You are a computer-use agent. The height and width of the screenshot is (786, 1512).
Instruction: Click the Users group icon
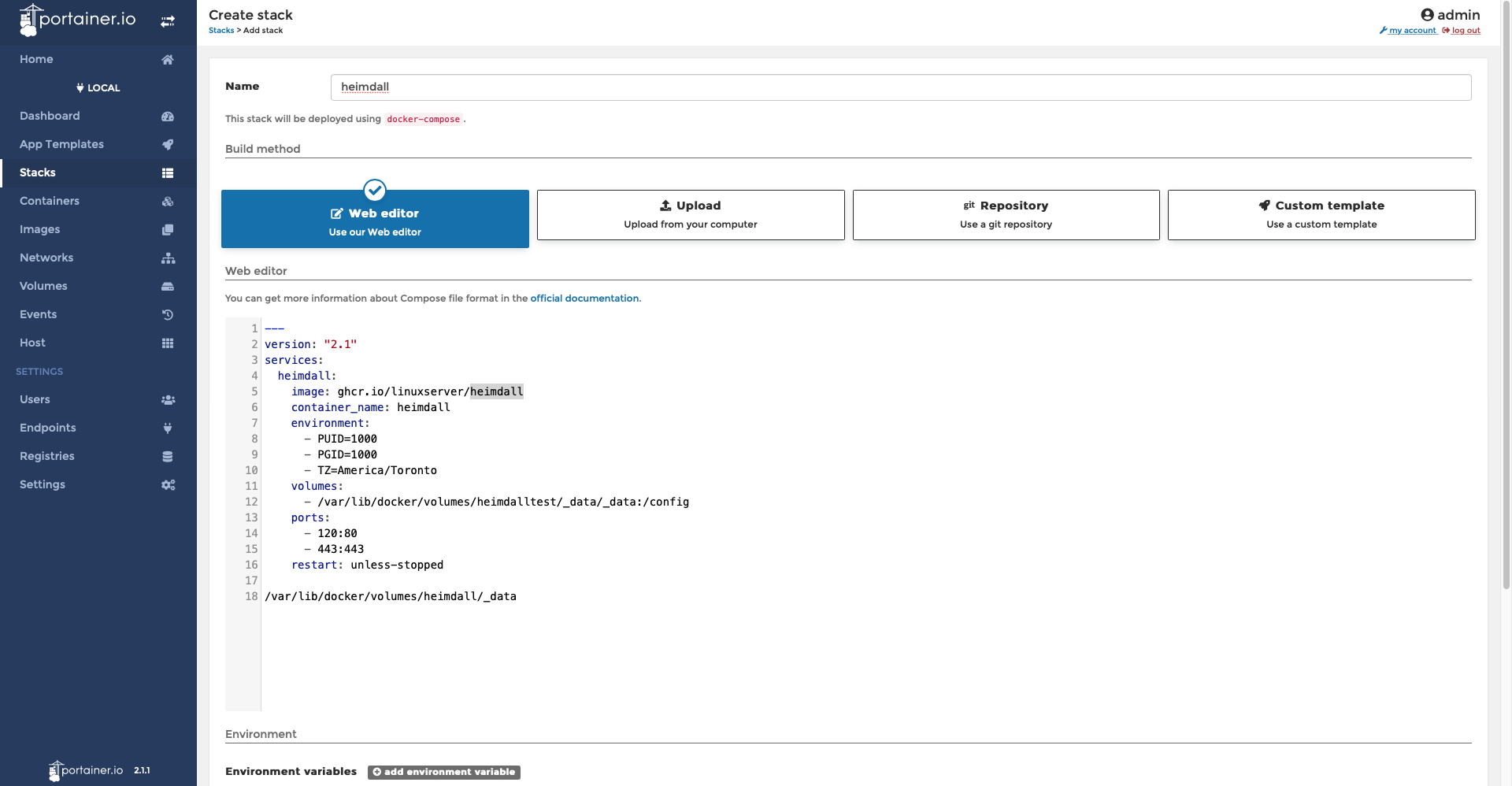coord(168,400)
